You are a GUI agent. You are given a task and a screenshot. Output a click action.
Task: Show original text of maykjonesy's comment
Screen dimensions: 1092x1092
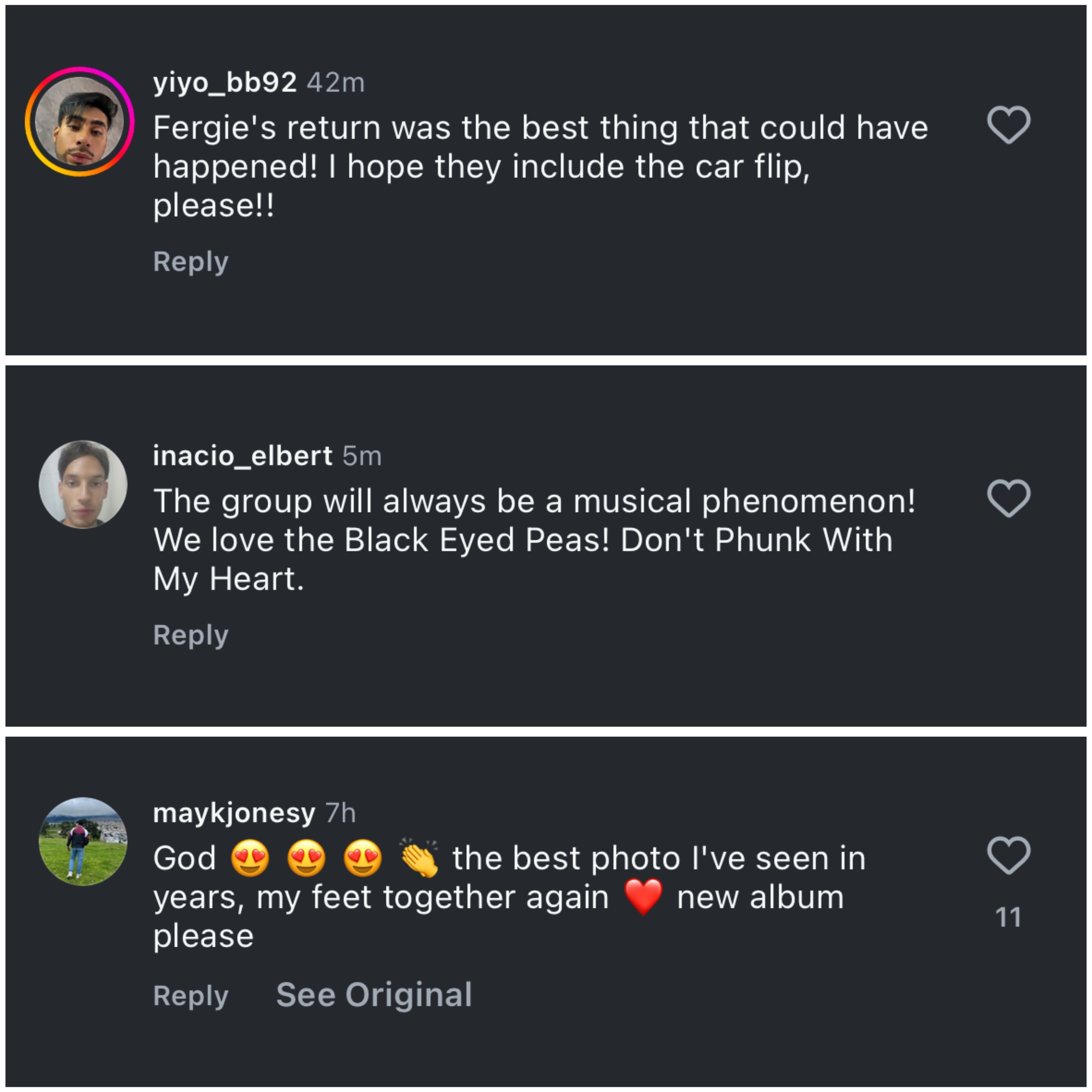point(374,995)
